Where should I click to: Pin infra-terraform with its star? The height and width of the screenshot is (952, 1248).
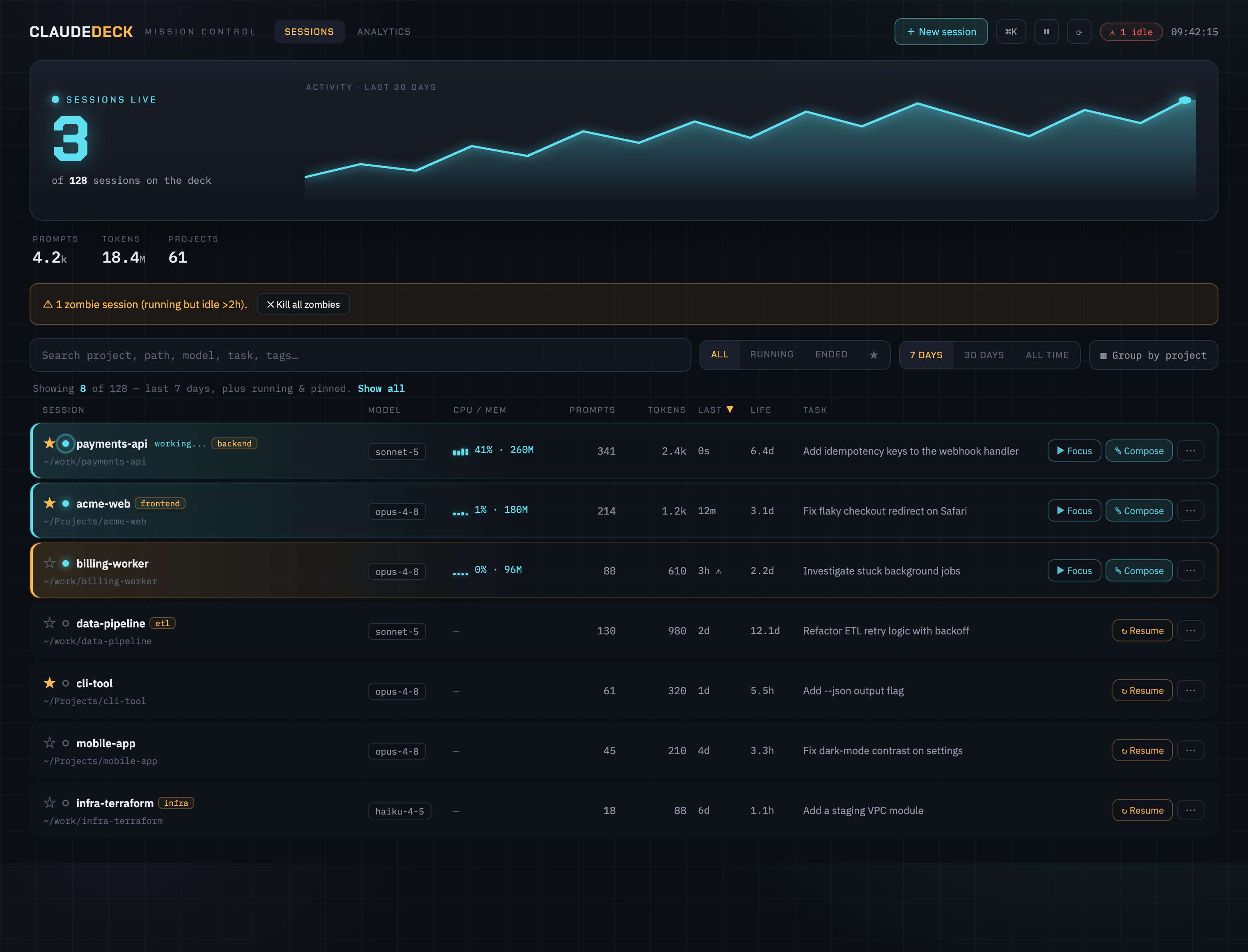pos(49,802)
